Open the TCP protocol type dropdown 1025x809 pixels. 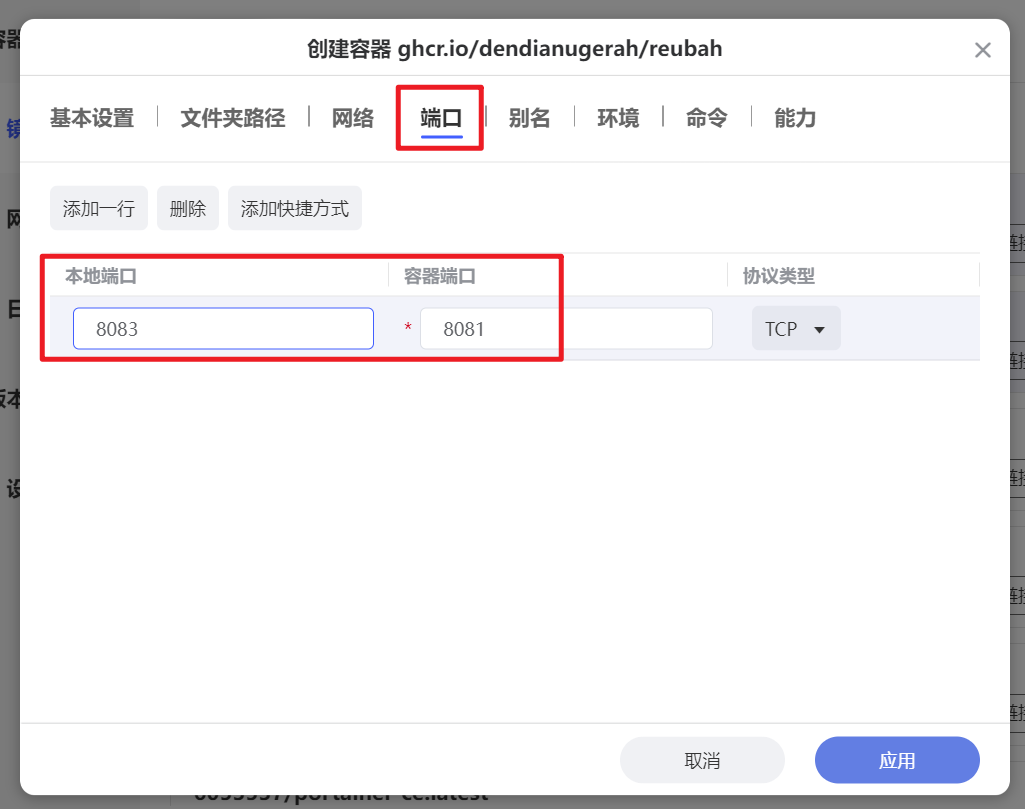795,328
